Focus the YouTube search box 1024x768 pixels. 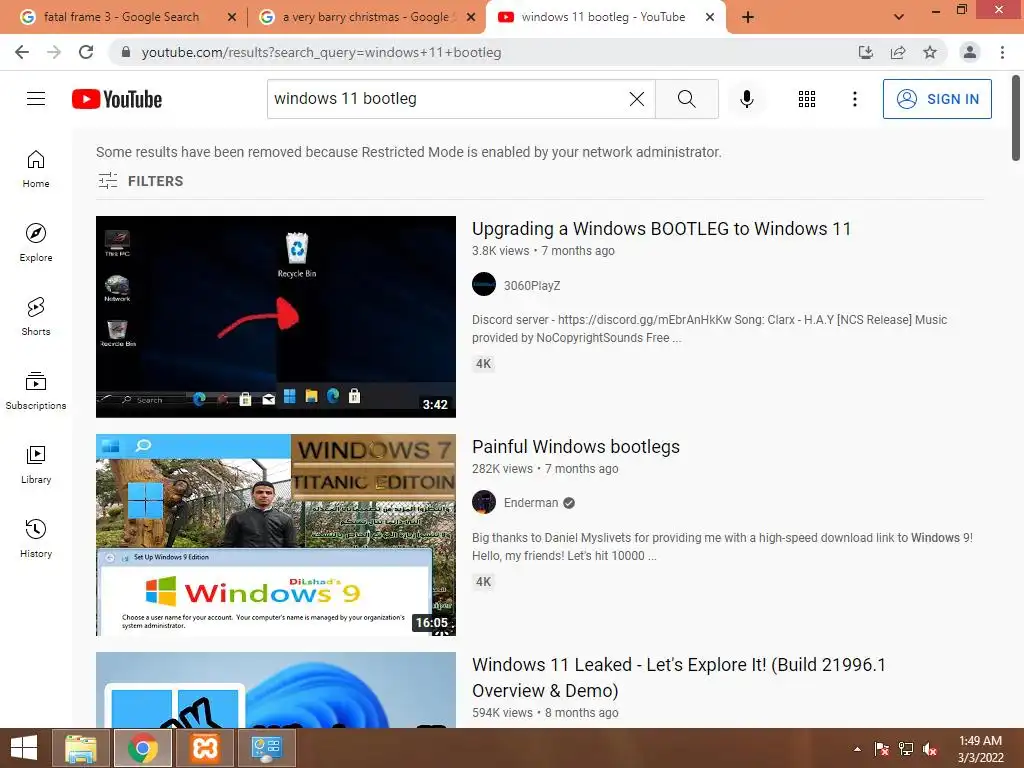point(447,99)
